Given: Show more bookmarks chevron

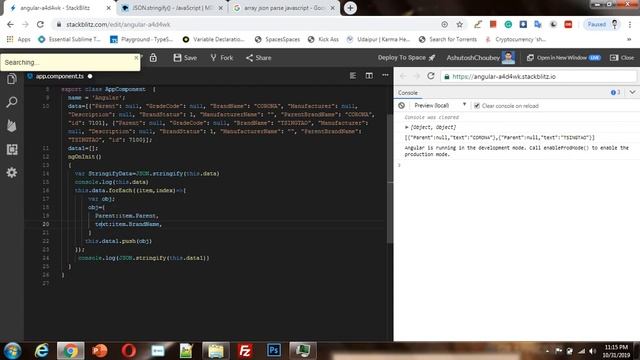Looking at the screenshot, I should [x=629, y=40].
